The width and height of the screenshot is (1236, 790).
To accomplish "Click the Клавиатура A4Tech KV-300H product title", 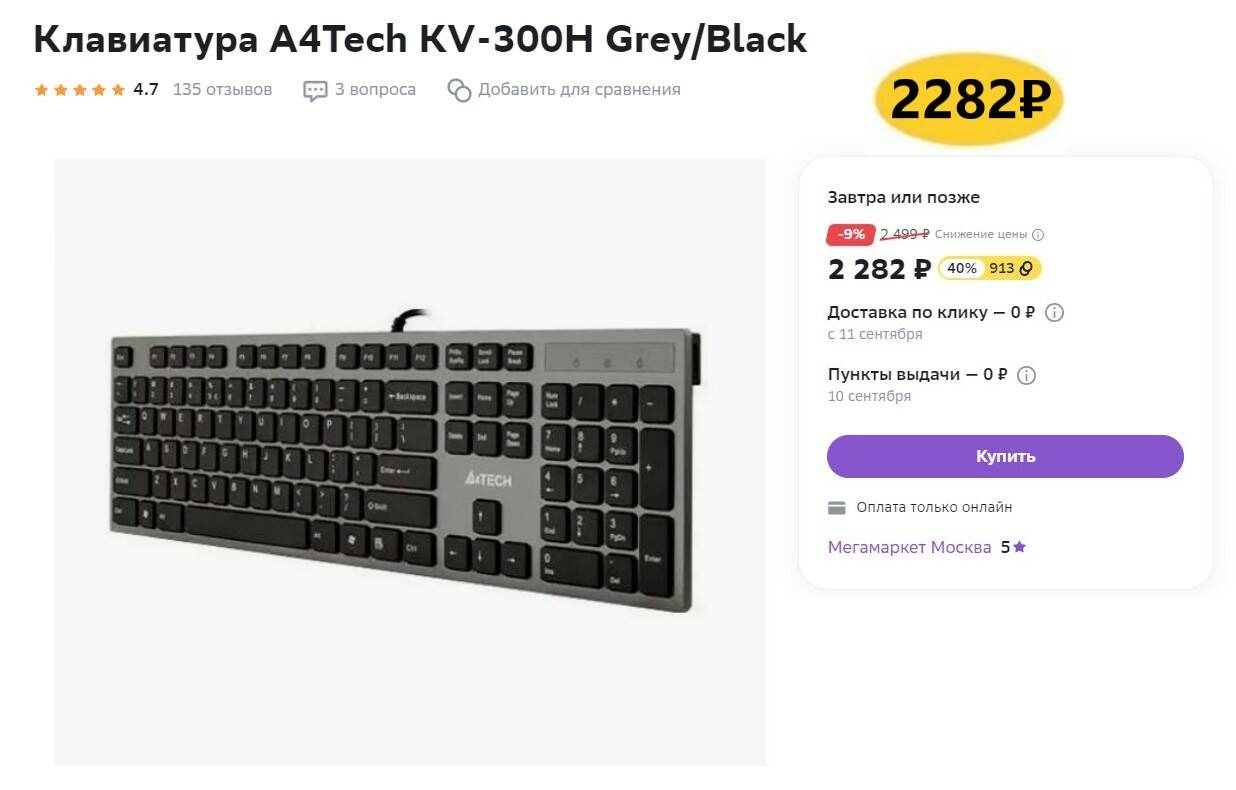I will tap(419, 39).
